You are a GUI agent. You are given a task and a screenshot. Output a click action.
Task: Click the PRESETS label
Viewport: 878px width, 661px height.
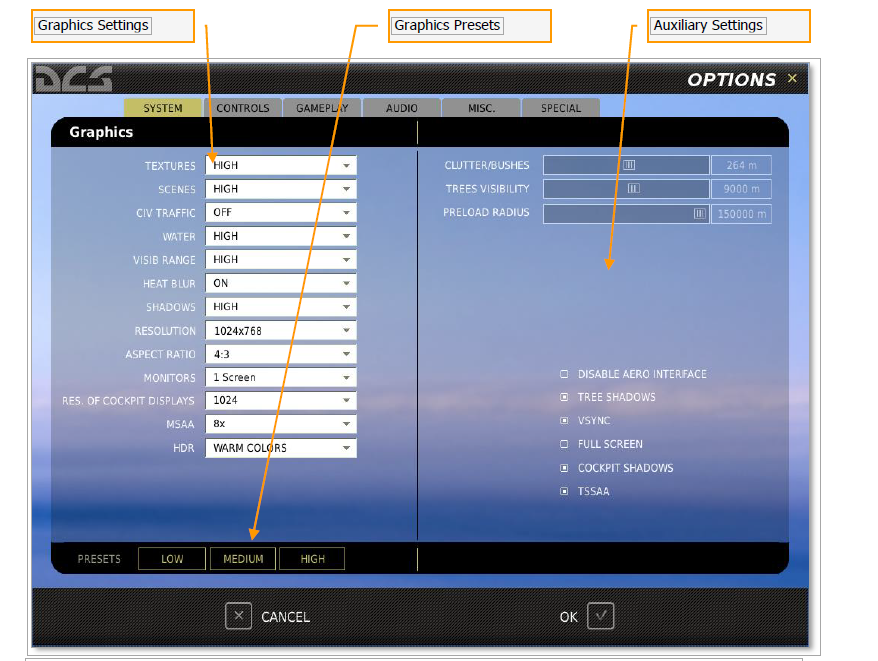pos(99,559)
